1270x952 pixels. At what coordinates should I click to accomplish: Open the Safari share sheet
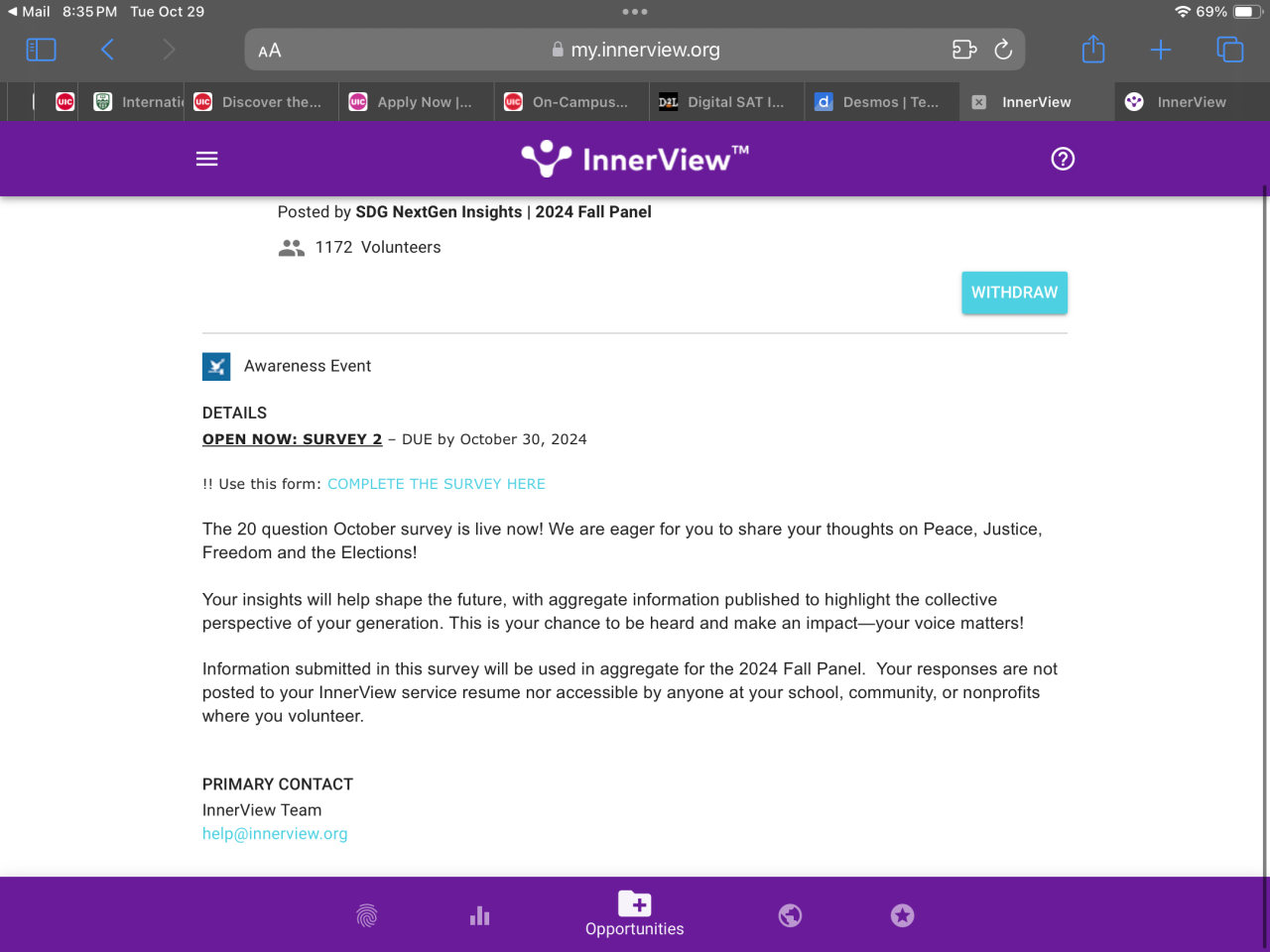click(x=1093, y=49)
